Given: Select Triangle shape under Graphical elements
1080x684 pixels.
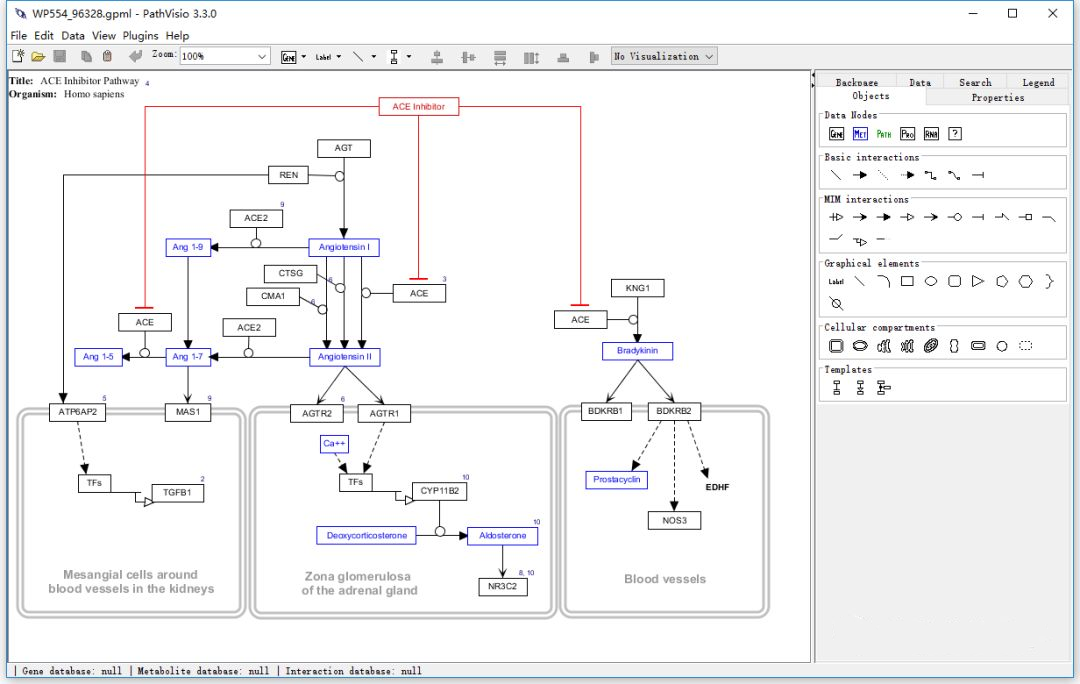Looking at the screenshot, I should coord(978,281).
